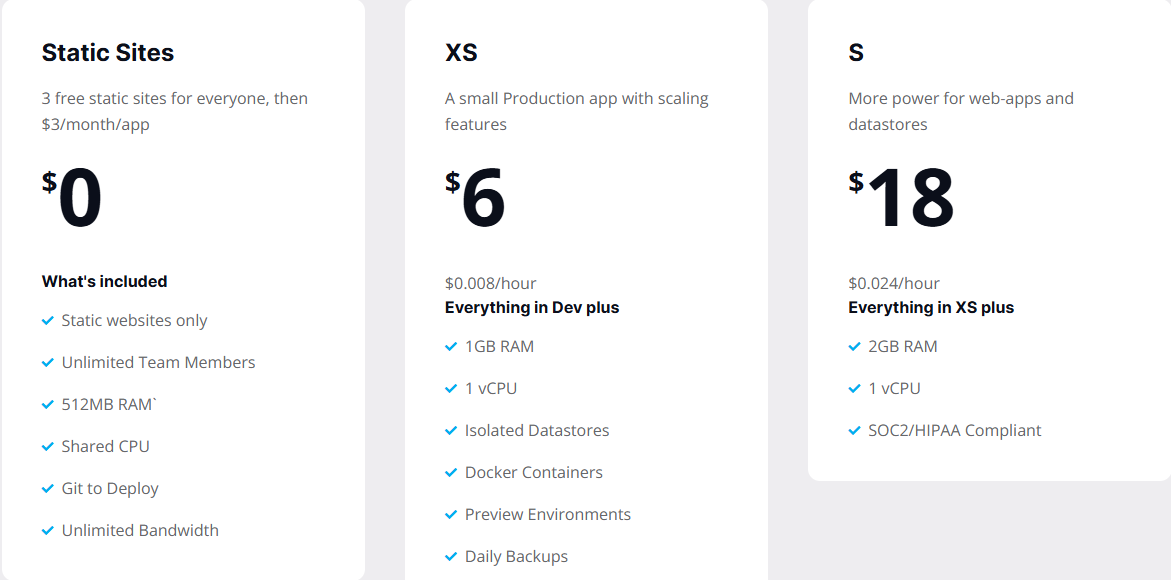The image size is (1171, 580).
Task: Click the checkmark next to 1GB RAM
Action: pyautogui.click(x=451, y=347)
